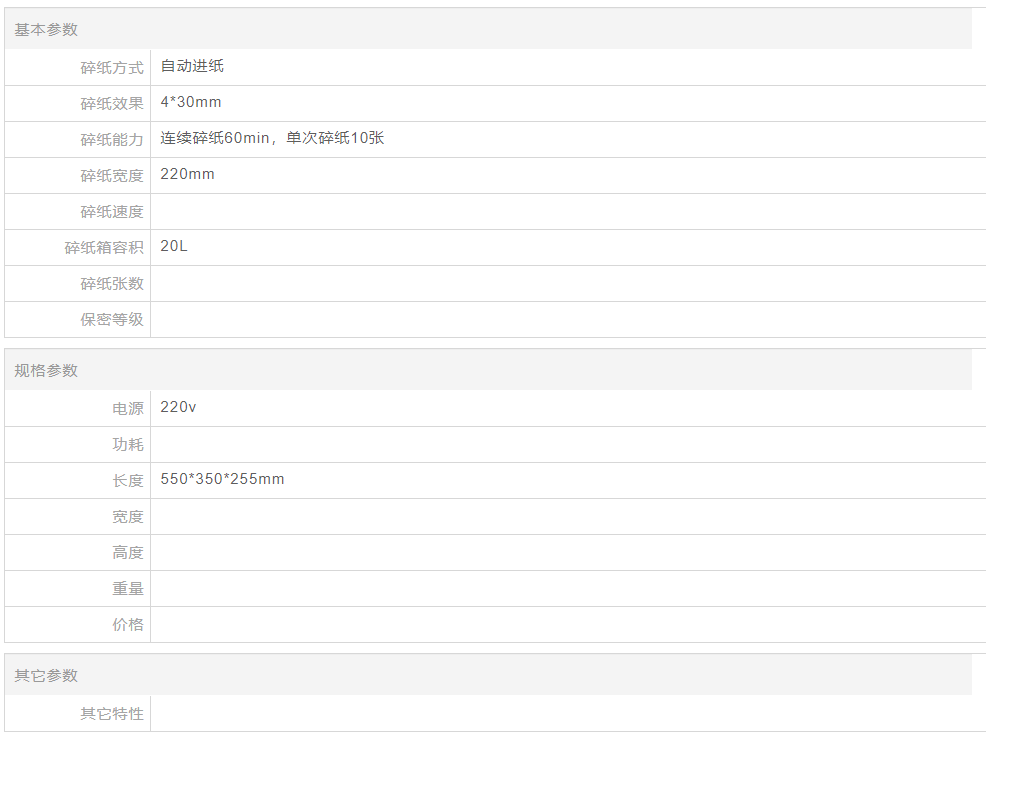Click the 自动进纸 value text

[x=192, y=67]
